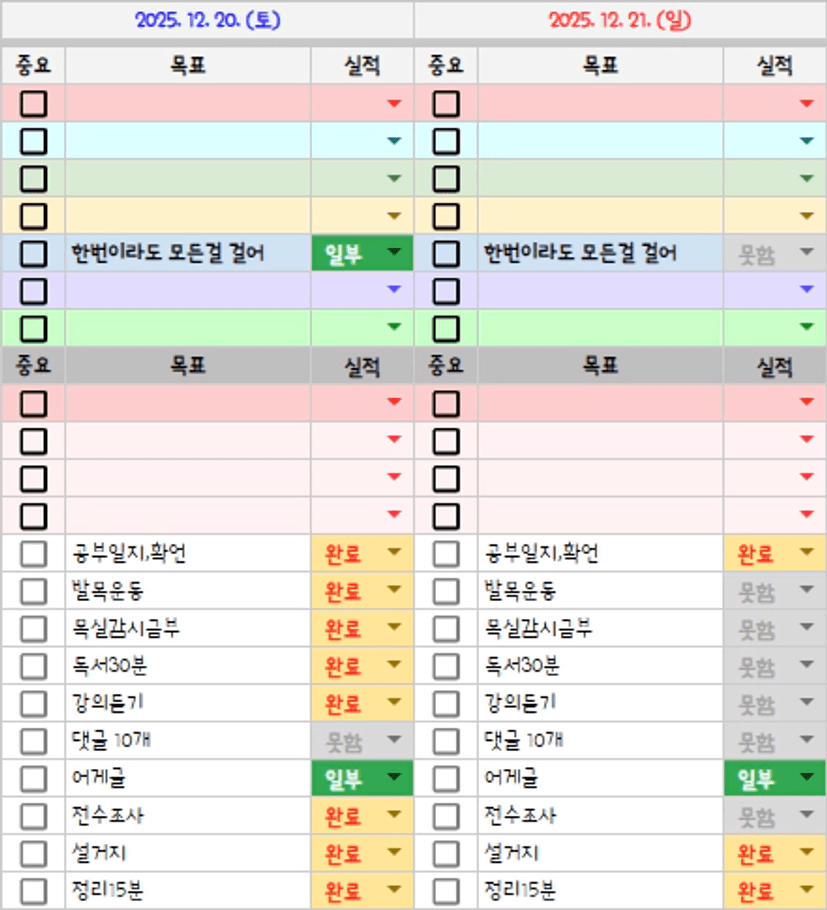Click Sunday's 정리15분 goal cell
Image resolution: width=827 pixels, height=910 pixels.
tap(600, 890)
